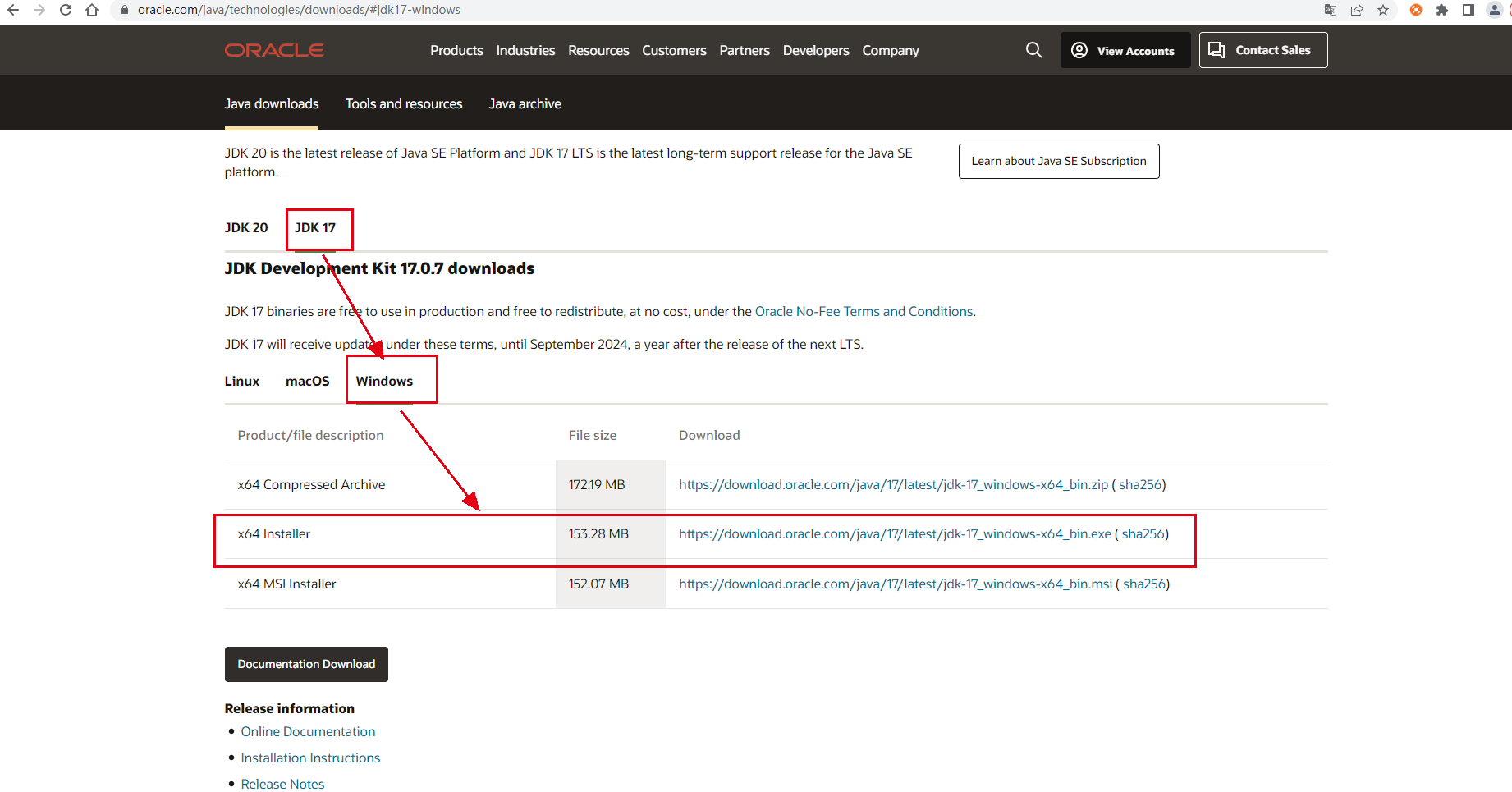Open the browser home icon
The width and height of the screenshot is (1512, 792).
click(x=92, y=10)
